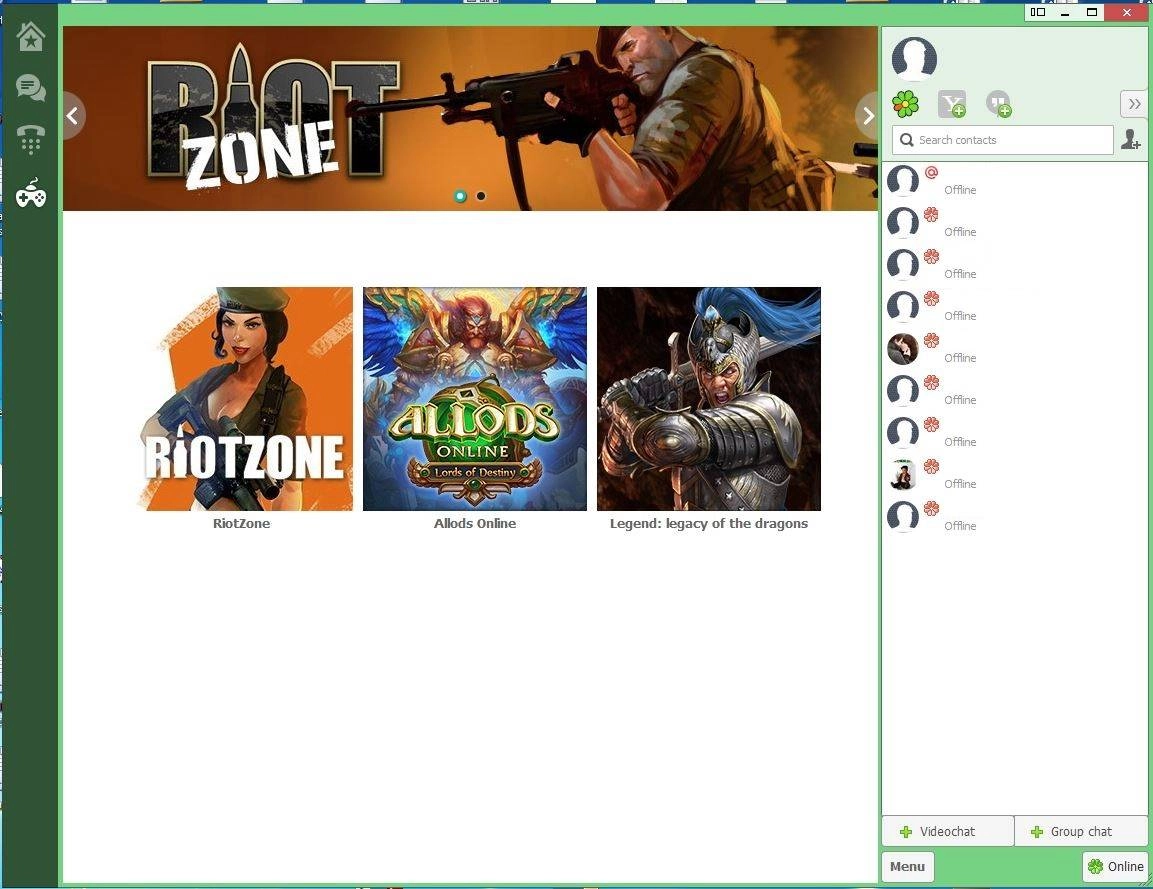
Task: Select the offline contact with woman photo
Action: click(x=1015, y=349)
